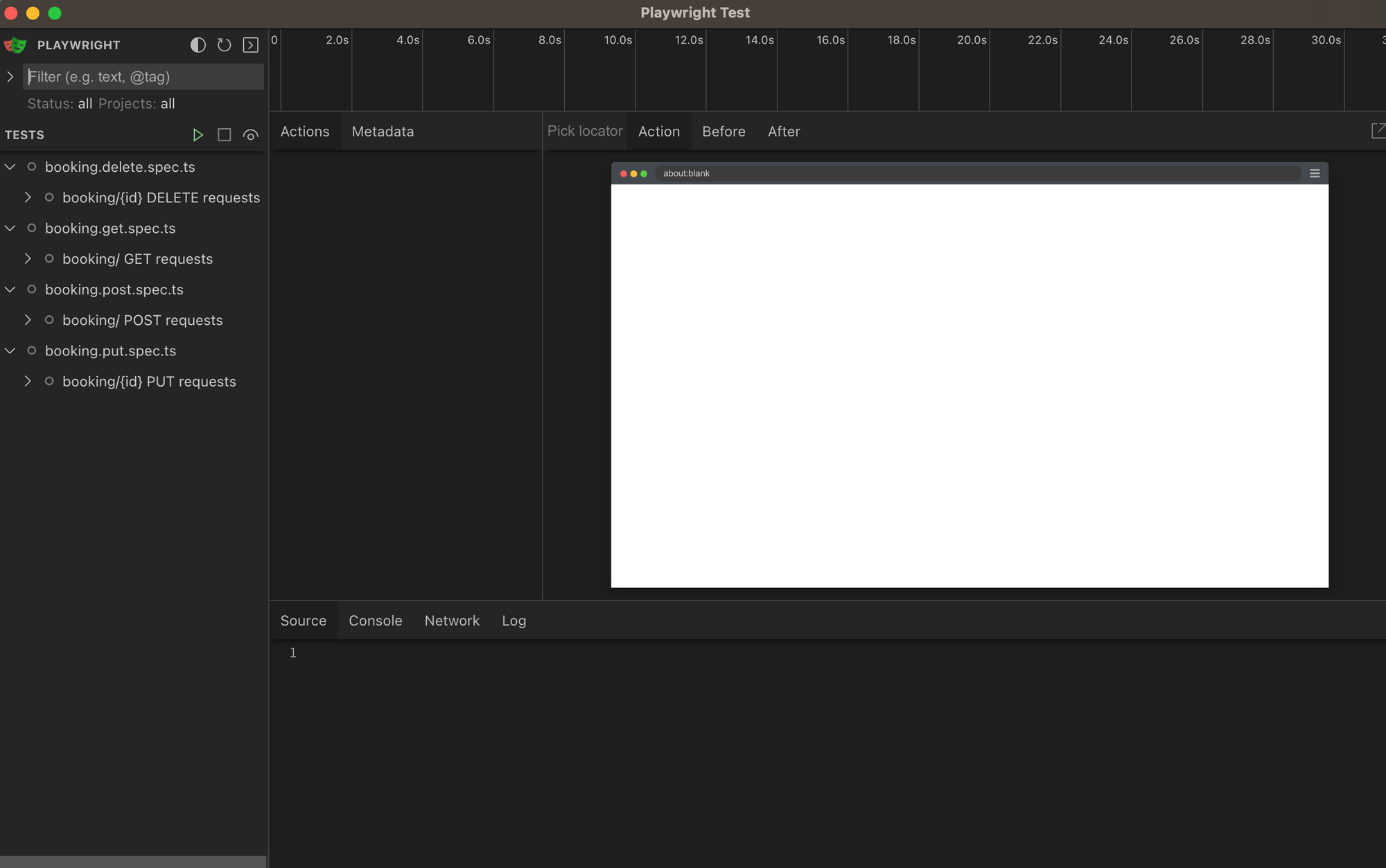Switch to the Actions tab
The image size is (1386, 868).
[x=305, y=132]
